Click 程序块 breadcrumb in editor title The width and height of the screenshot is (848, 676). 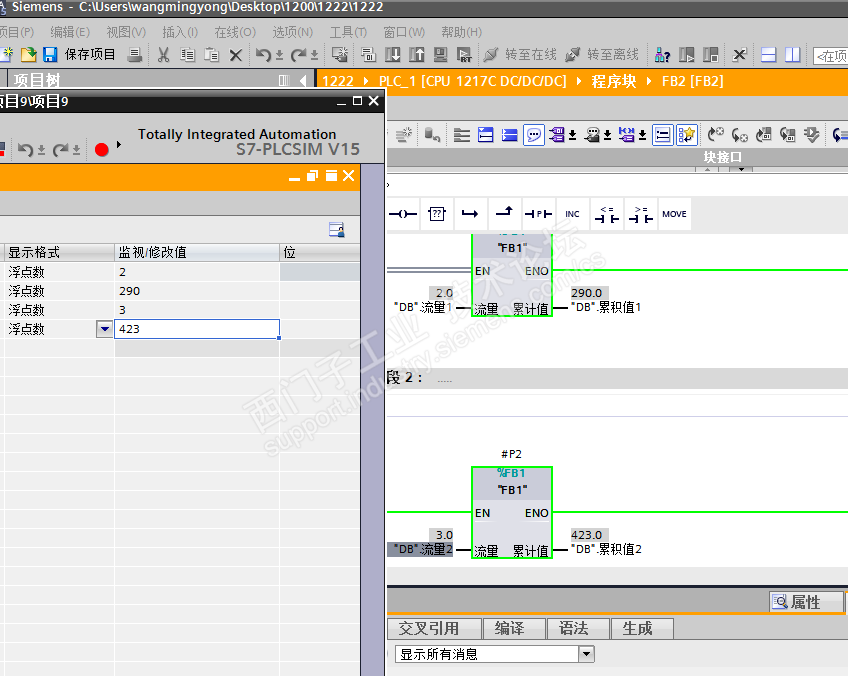[614, 81]
